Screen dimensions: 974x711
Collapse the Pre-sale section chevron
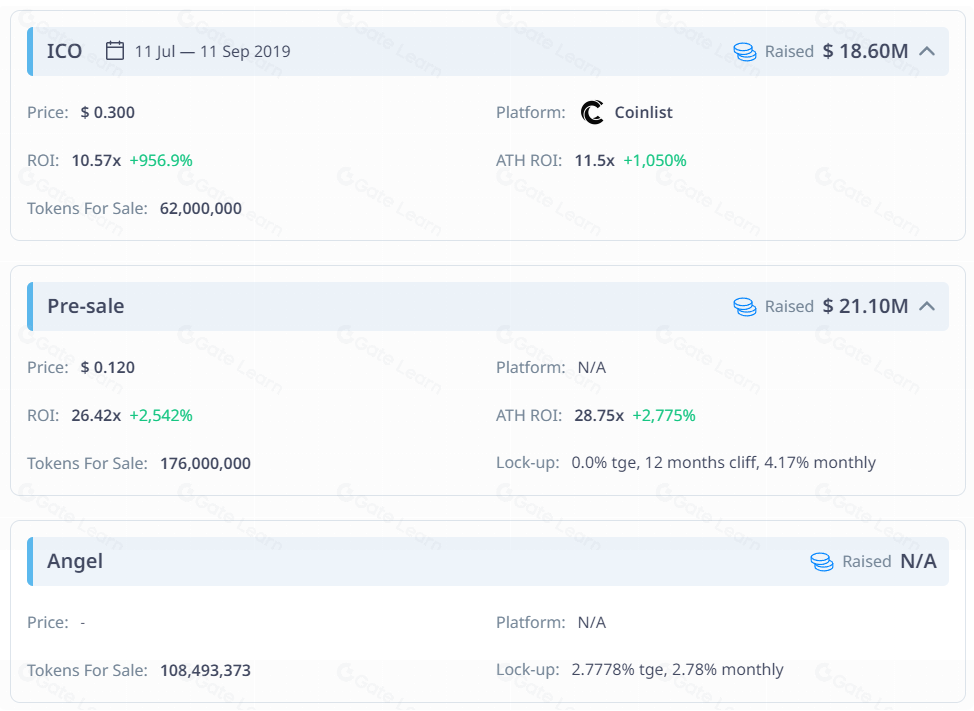click(927, 306)
